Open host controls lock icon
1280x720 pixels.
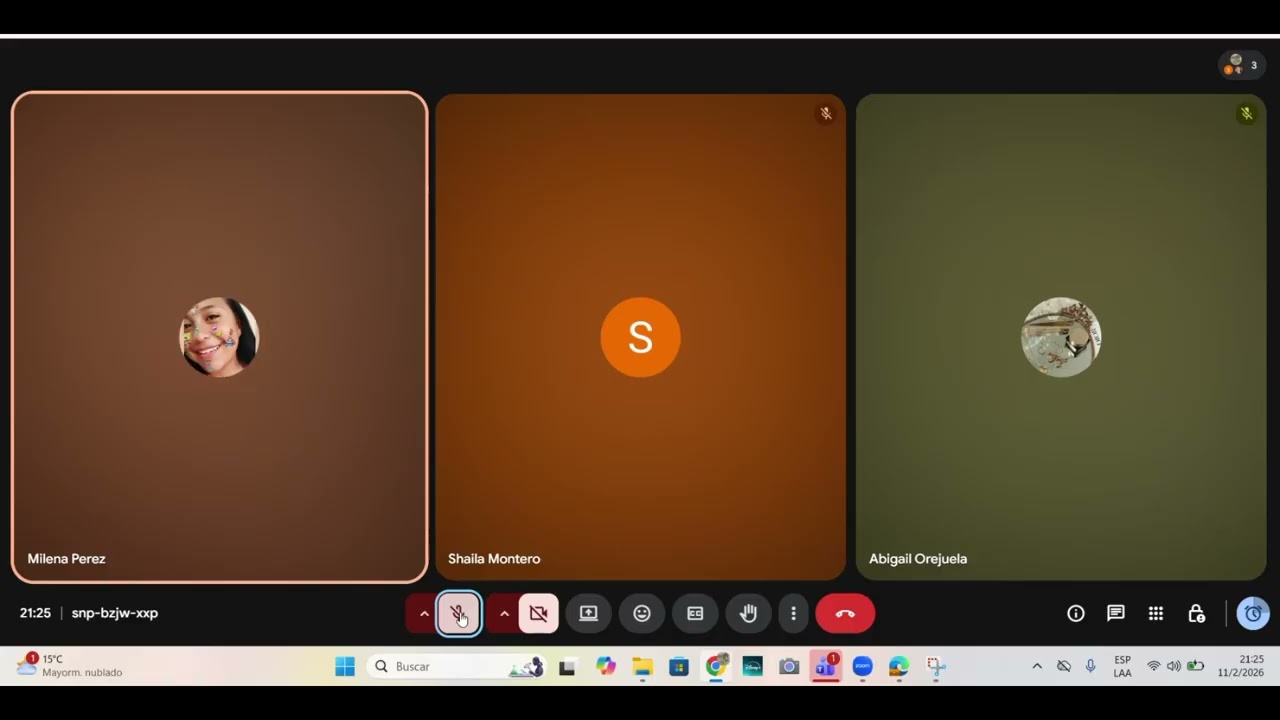click(1196, 614)
